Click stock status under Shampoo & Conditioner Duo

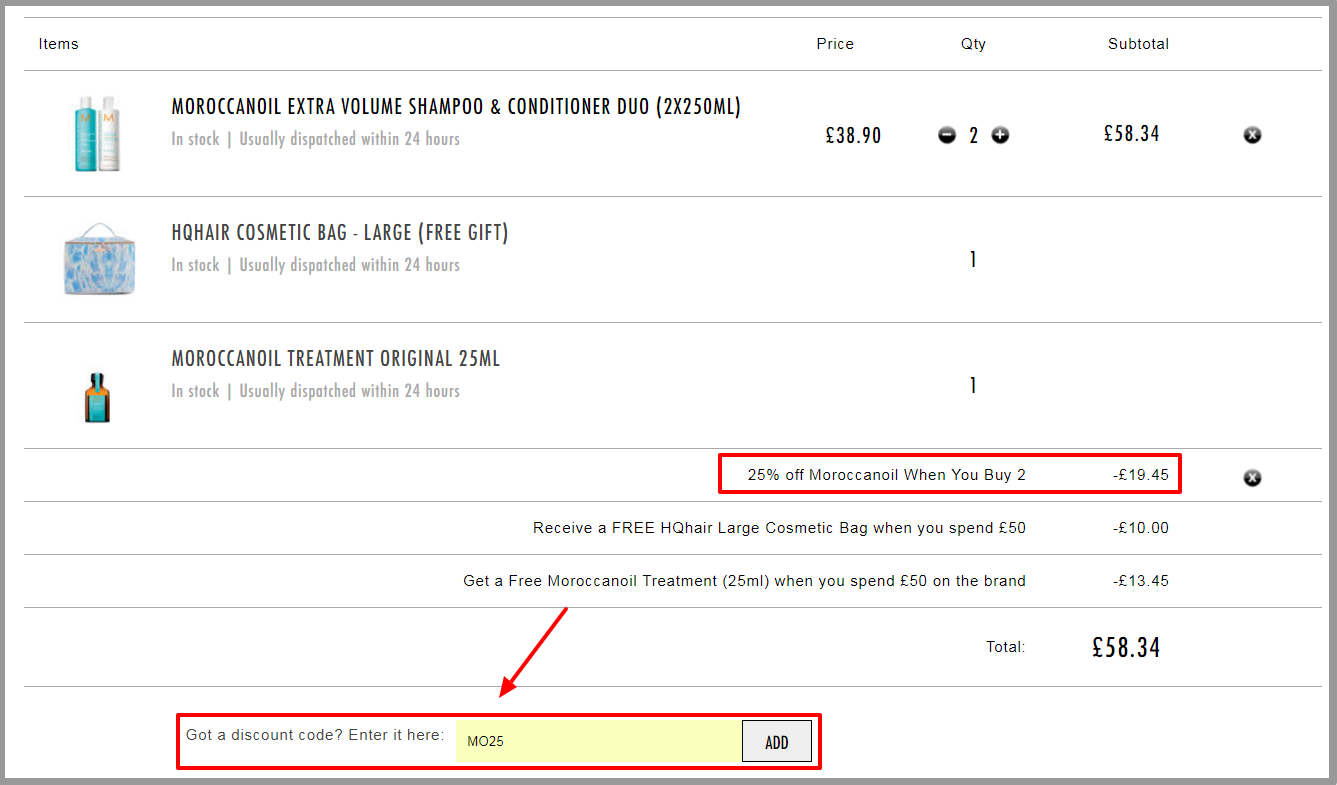[315, 139]
